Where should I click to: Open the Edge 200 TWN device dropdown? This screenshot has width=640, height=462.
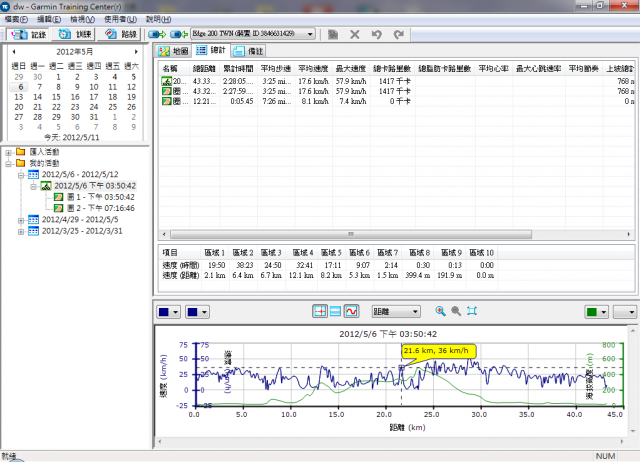pos(253,34)
